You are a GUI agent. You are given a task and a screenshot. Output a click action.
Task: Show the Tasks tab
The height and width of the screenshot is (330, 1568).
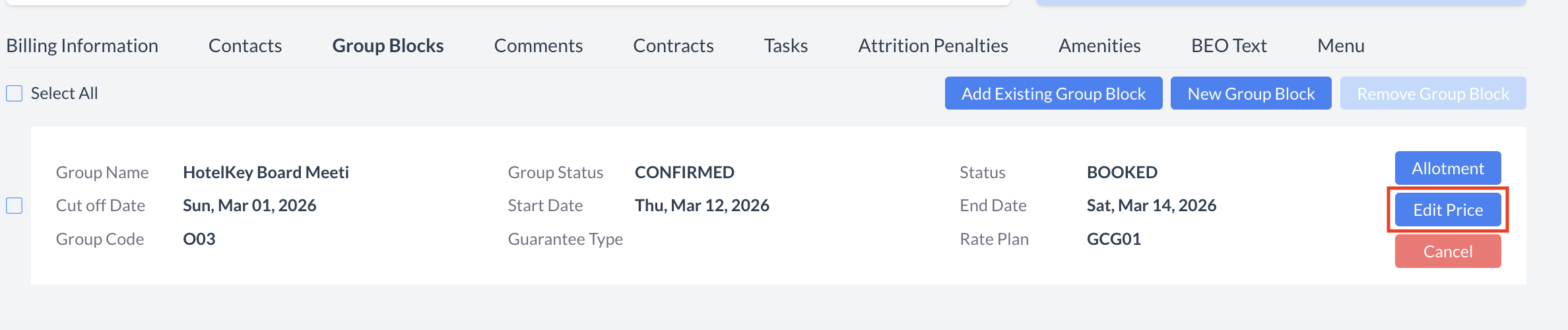(785, 46)
